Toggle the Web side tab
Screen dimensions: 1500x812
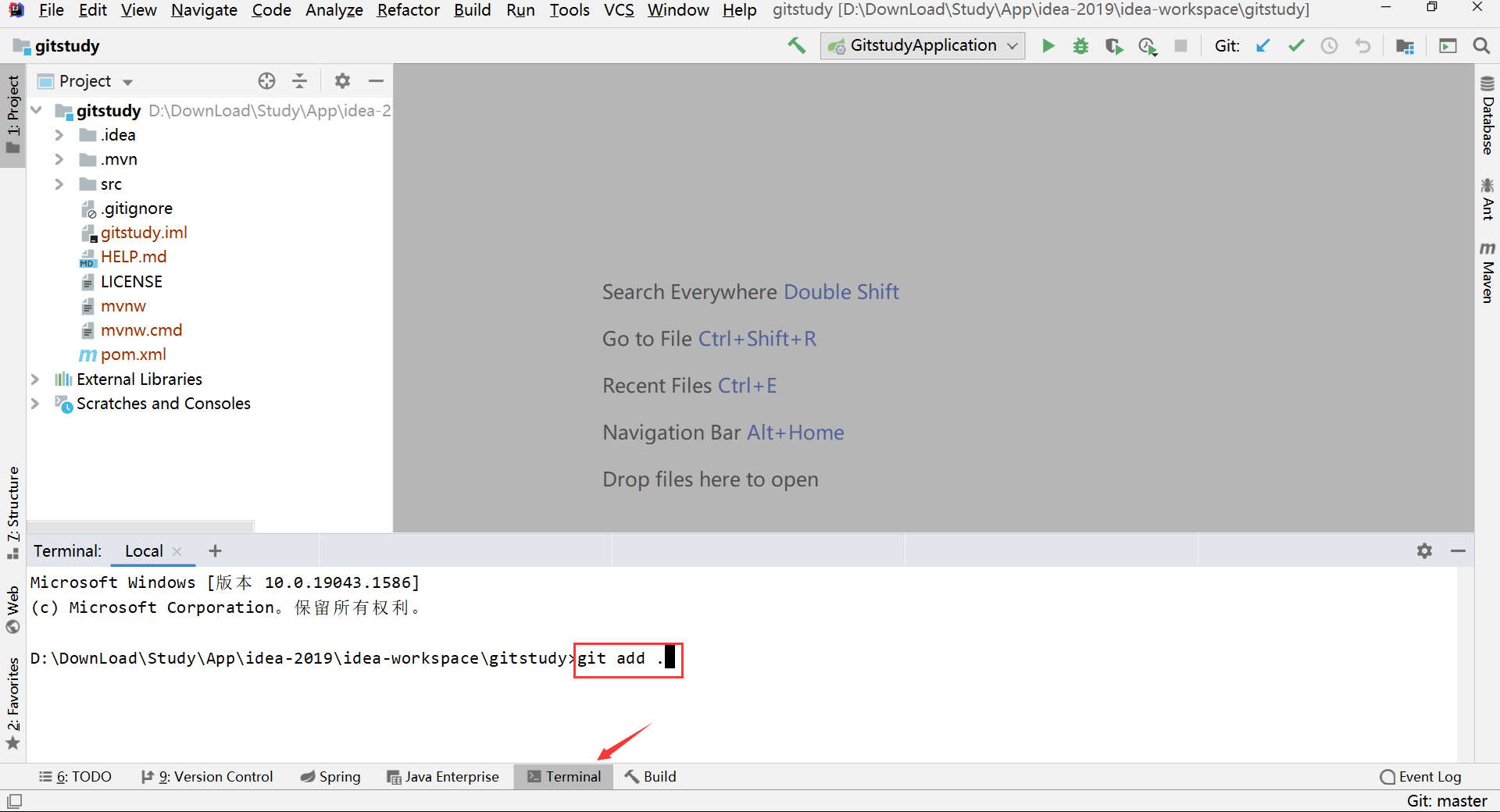point(13,610)
